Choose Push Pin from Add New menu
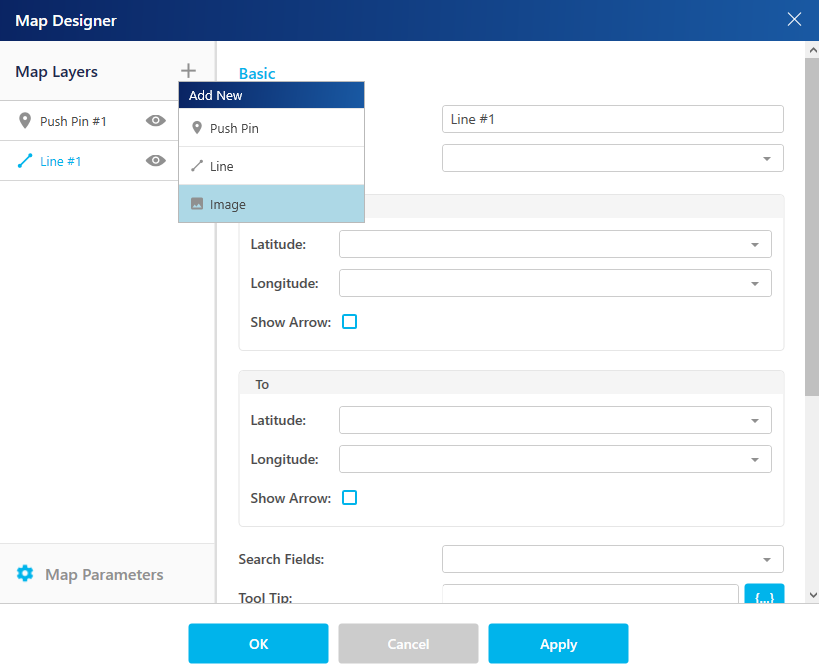Image resolution: width=819 pixels, height=672 pixels. click(x=272, y=128)
